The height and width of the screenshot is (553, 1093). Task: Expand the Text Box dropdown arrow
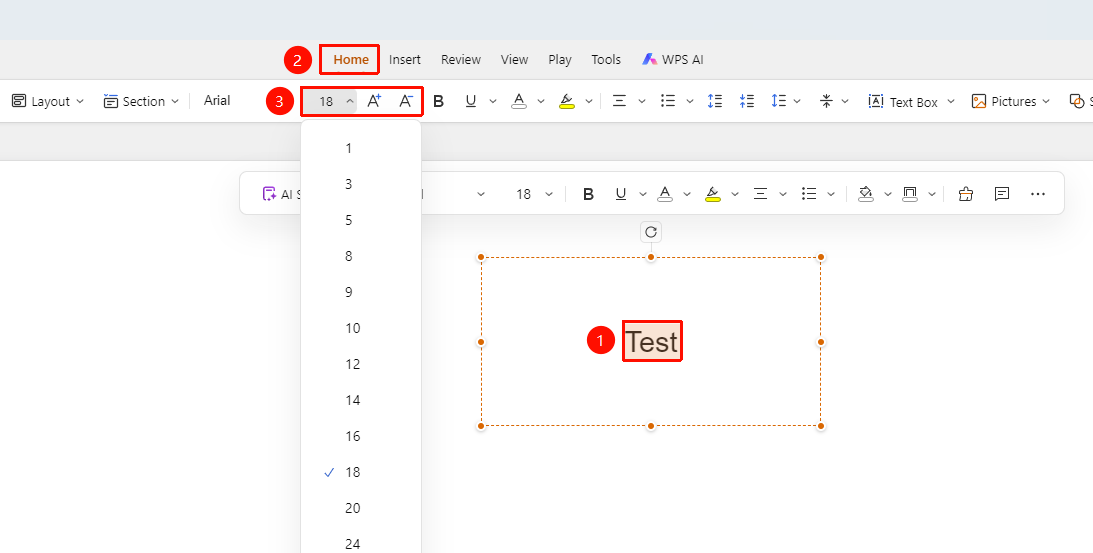point(951,102)
